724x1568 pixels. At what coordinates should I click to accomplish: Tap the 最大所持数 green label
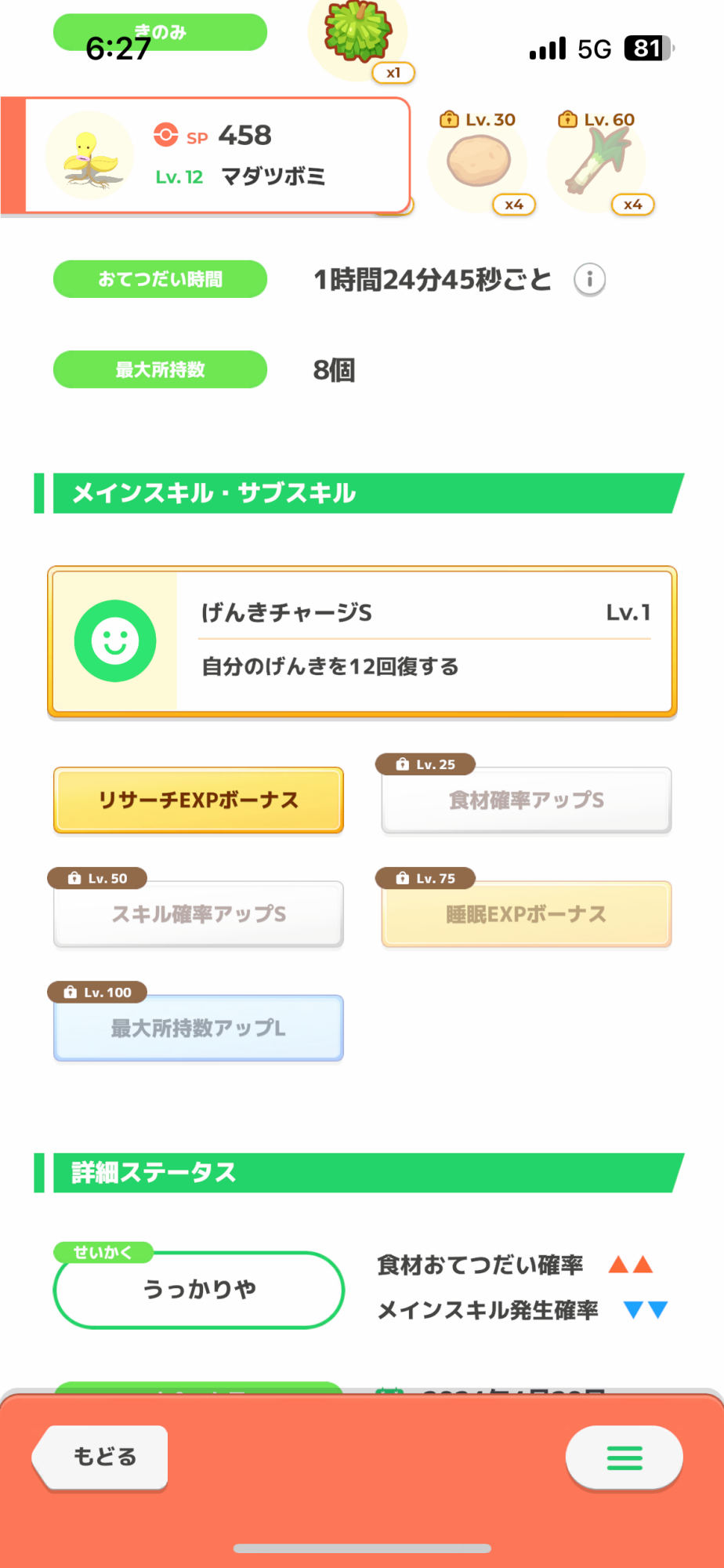[160, 369]
